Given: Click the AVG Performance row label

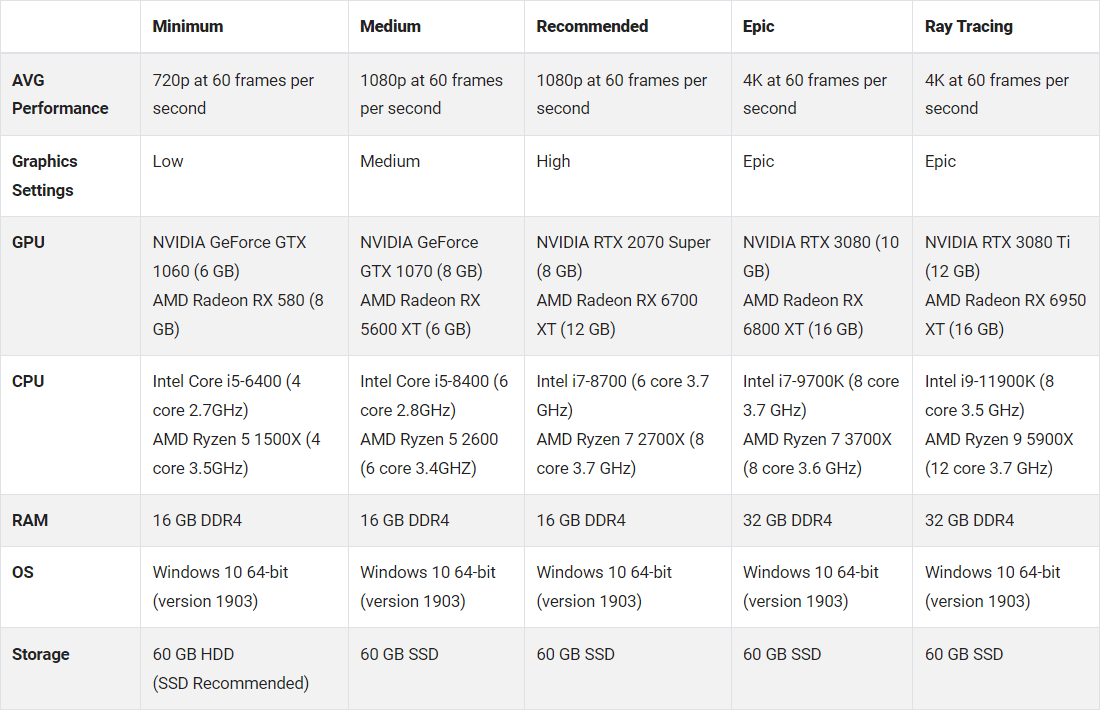Looking at the screenshot, I should 60,94.
